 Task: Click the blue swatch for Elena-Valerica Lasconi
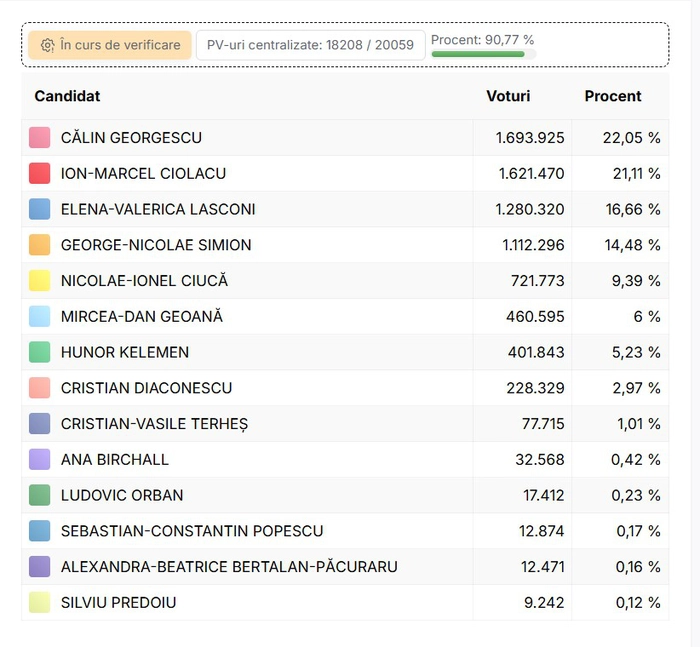[40, 209]
